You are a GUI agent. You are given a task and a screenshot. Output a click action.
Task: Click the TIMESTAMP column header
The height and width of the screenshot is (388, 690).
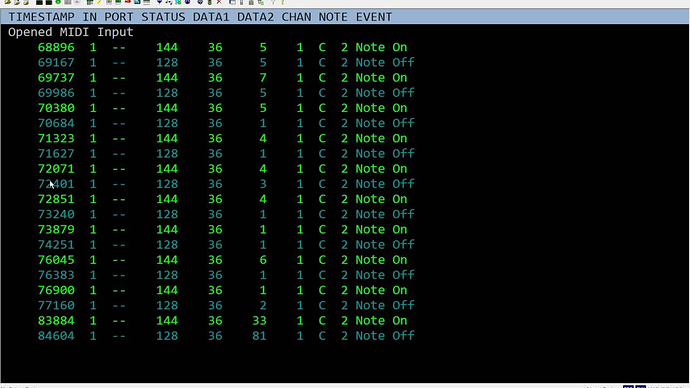tap(41, 17)
